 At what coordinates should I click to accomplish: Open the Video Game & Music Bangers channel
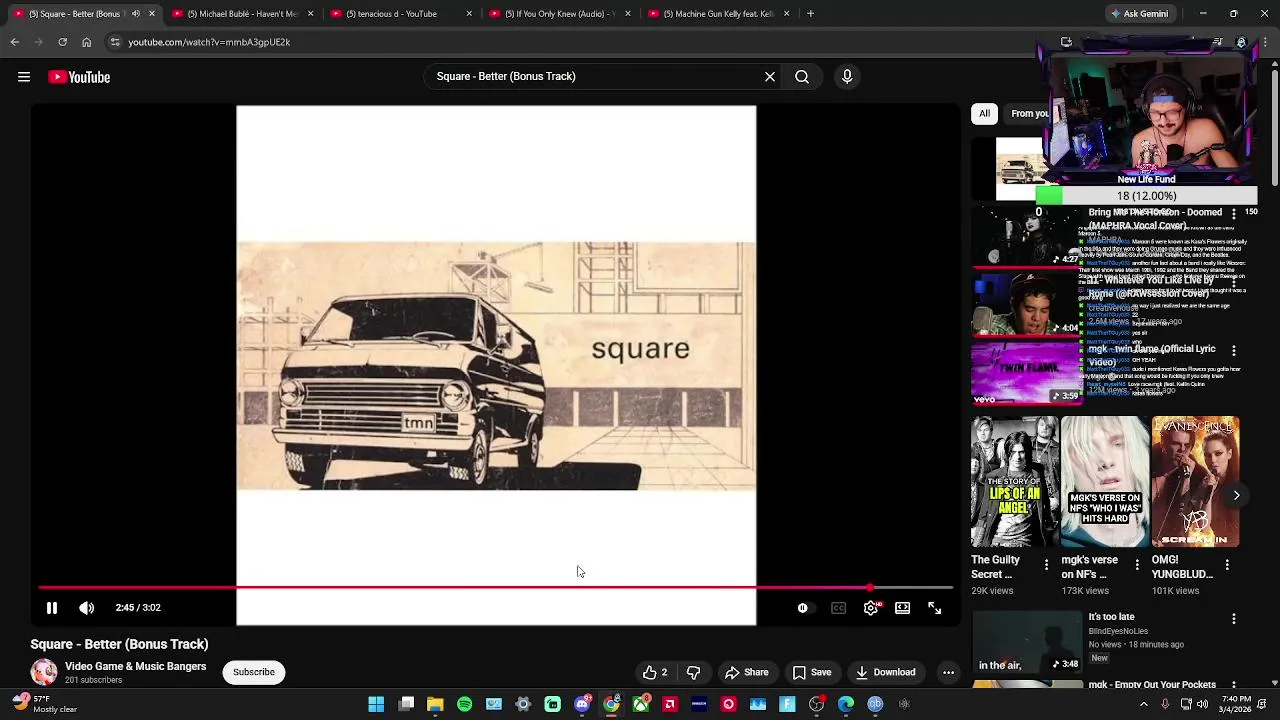[x=136, y=666]
